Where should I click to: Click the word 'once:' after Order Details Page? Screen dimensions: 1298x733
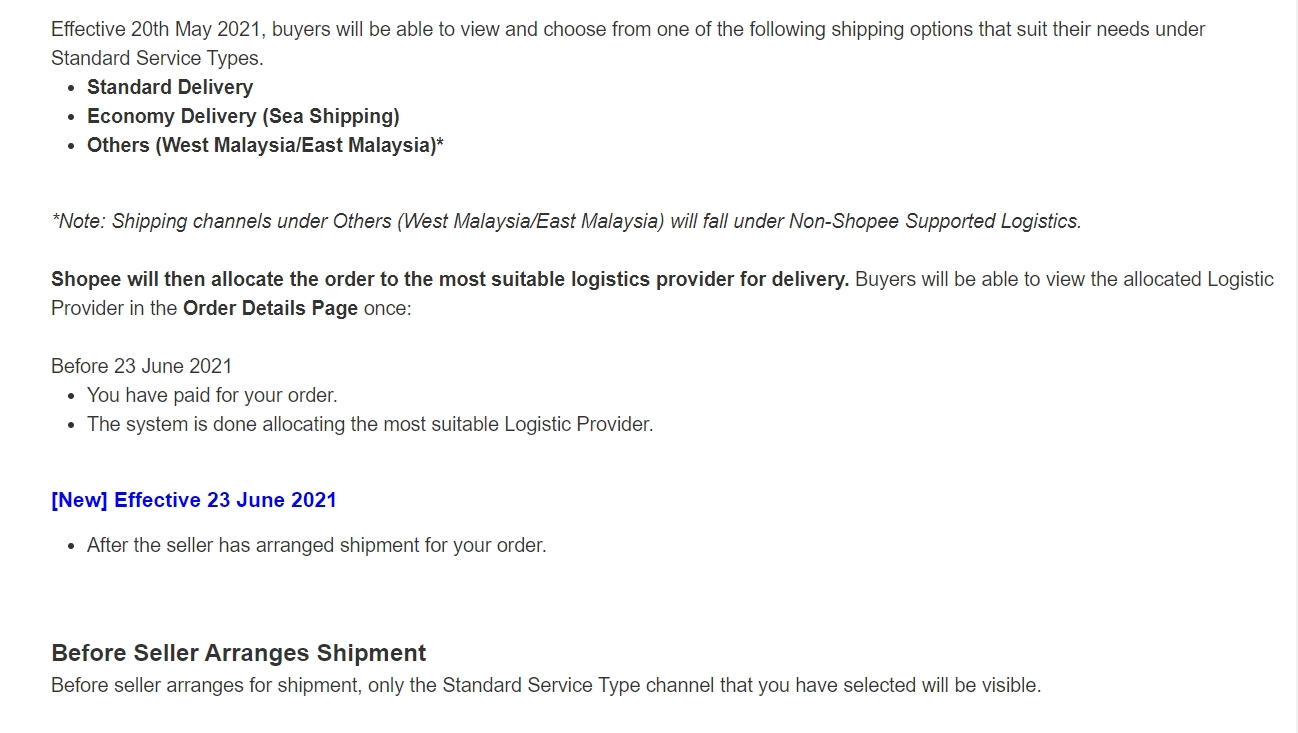coord(387,308)
